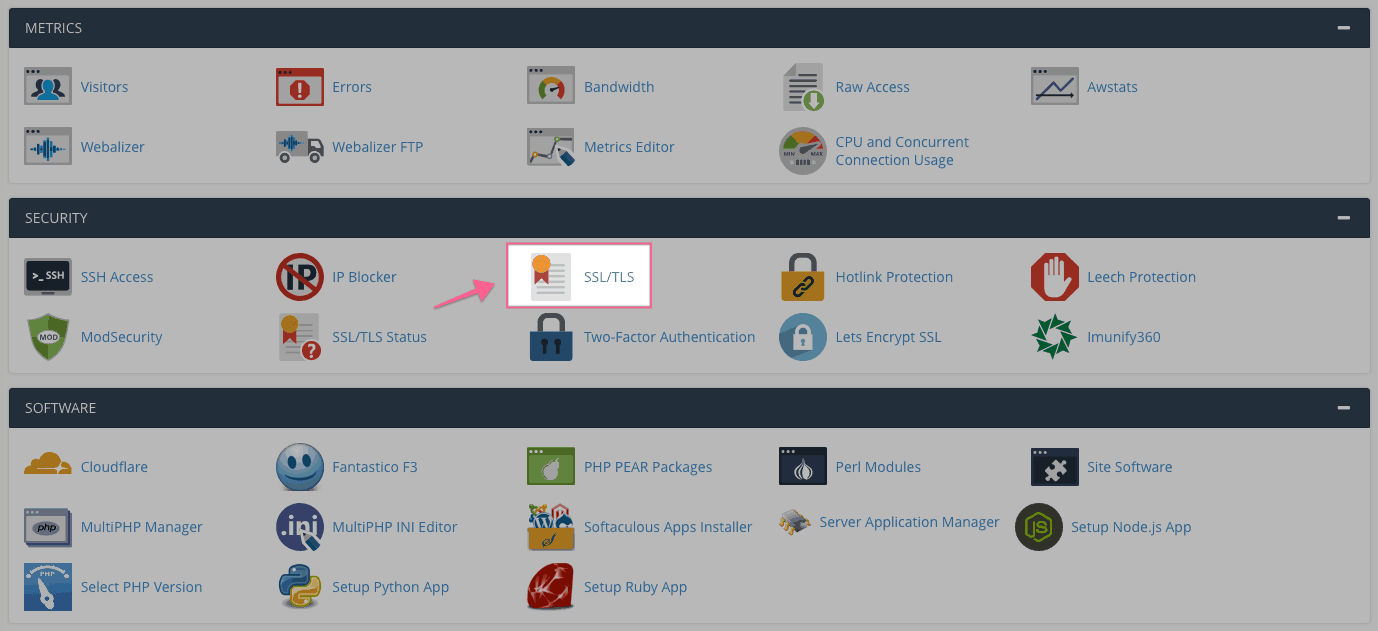This screenshot has height=631, width=1378.
Task: Open the Hotlink Protection padlock icon
Action: [x=803, y=277]
